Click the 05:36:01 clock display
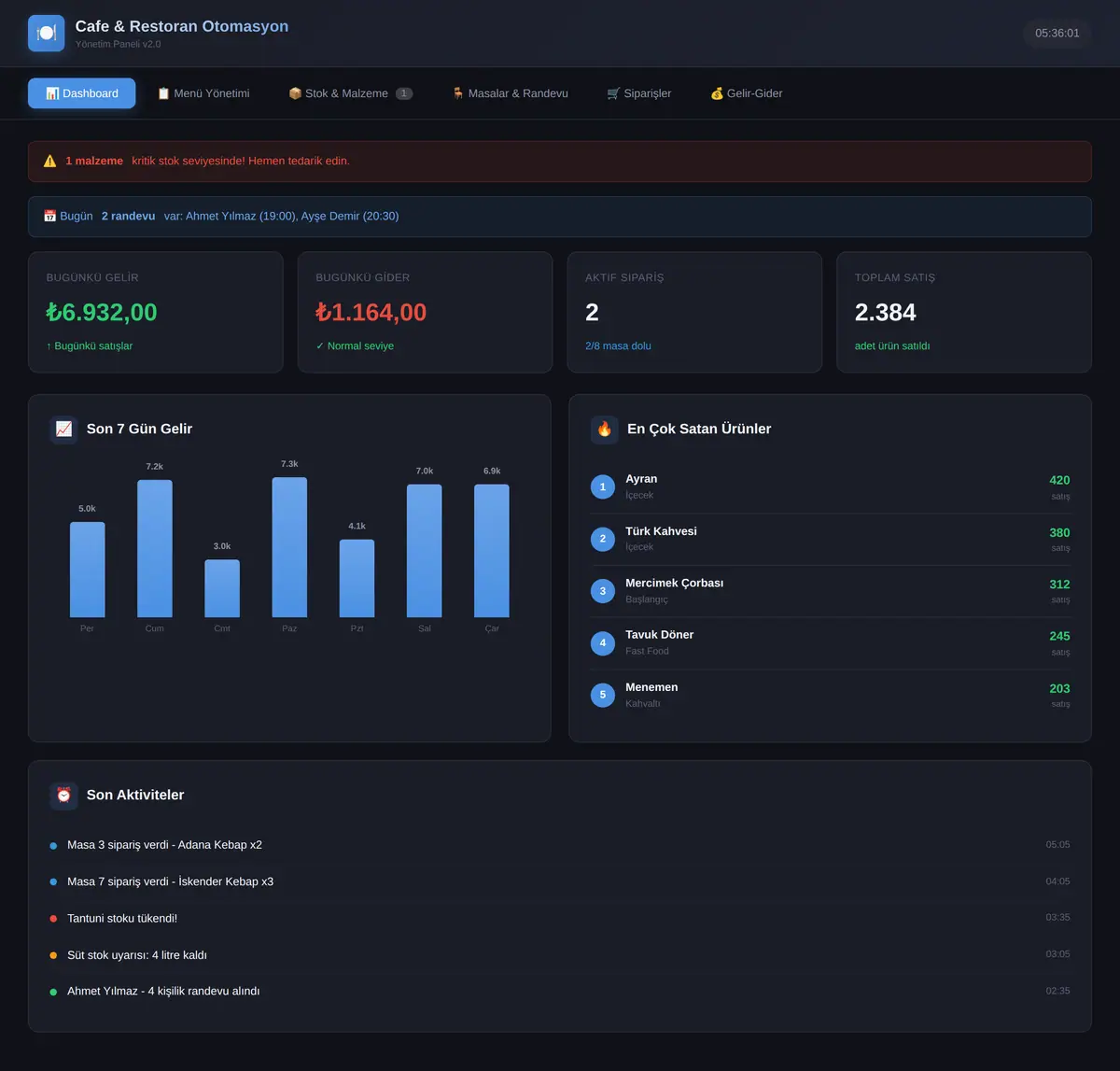 pyautogui.click(x=1057, y=33)
